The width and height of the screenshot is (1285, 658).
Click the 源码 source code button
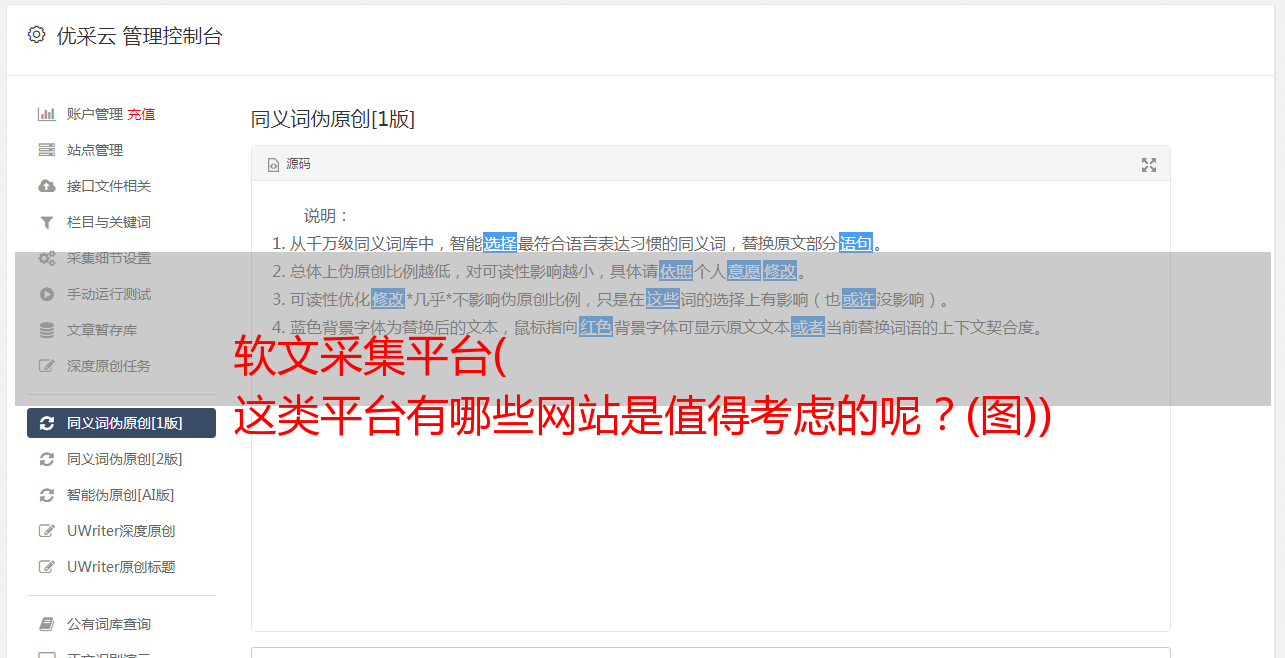(x=289, y=164)
